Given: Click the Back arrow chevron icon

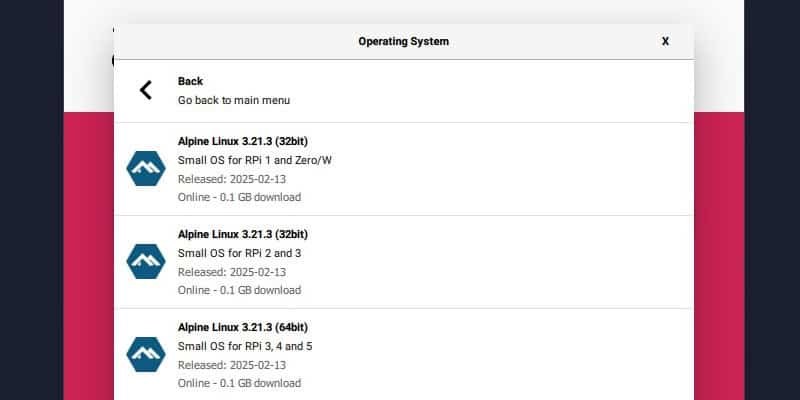Looking at the screenshot, I should 146,90.
